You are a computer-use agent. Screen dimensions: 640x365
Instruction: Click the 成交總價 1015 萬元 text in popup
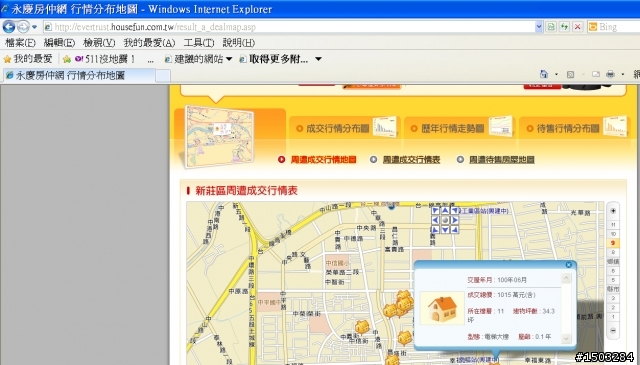click(501, 295)
